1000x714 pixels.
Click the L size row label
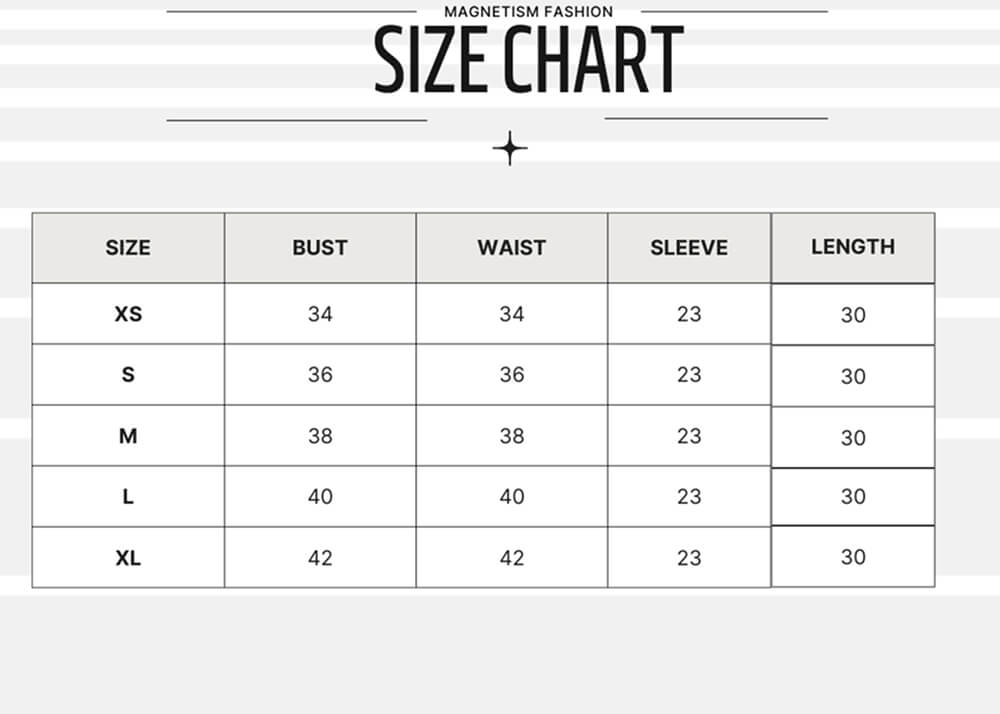(x=128, y=497)
